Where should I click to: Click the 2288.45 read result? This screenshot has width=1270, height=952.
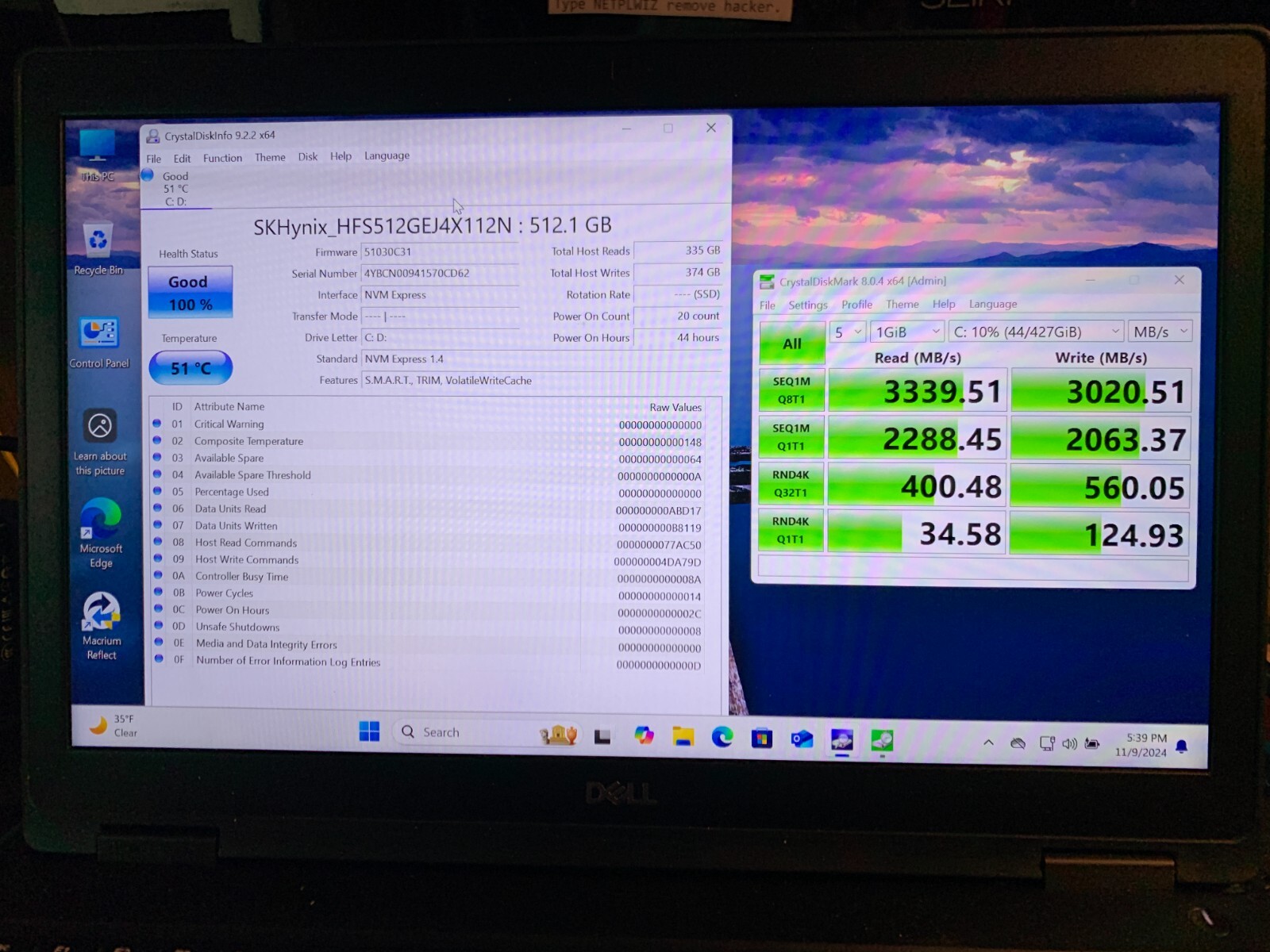(x=918, y=439)
